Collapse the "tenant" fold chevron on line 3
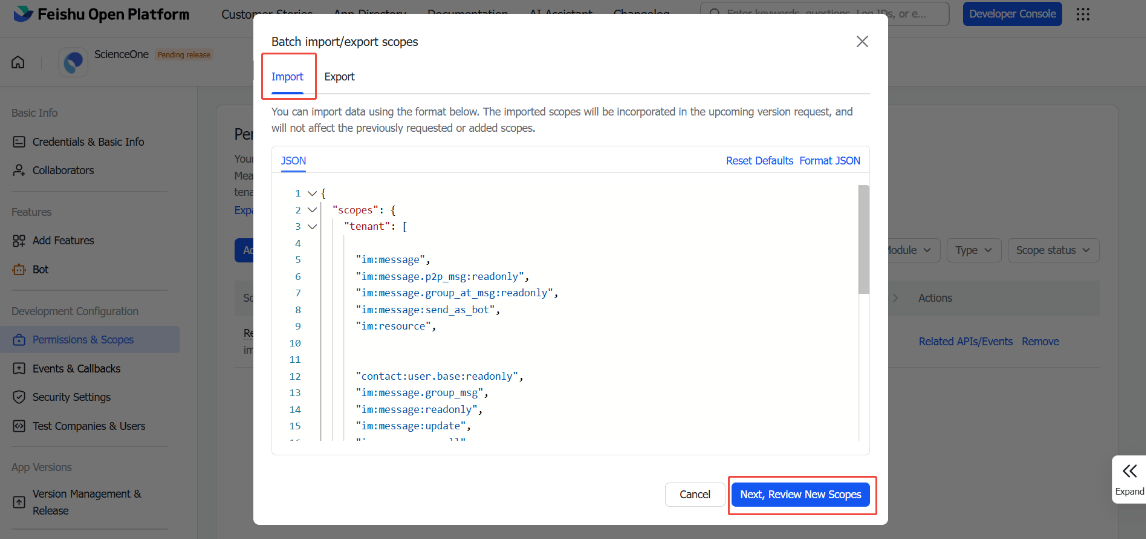The image size is (1146, 539). click(x=312, y=227)
